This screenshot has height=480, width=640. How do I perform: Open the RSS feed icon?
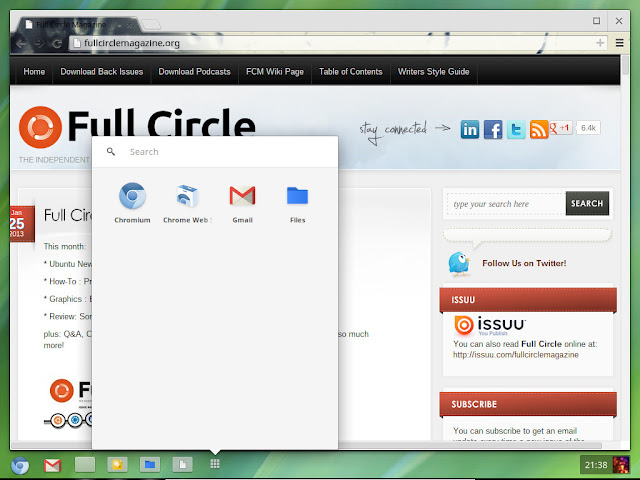tap(539, 130)
